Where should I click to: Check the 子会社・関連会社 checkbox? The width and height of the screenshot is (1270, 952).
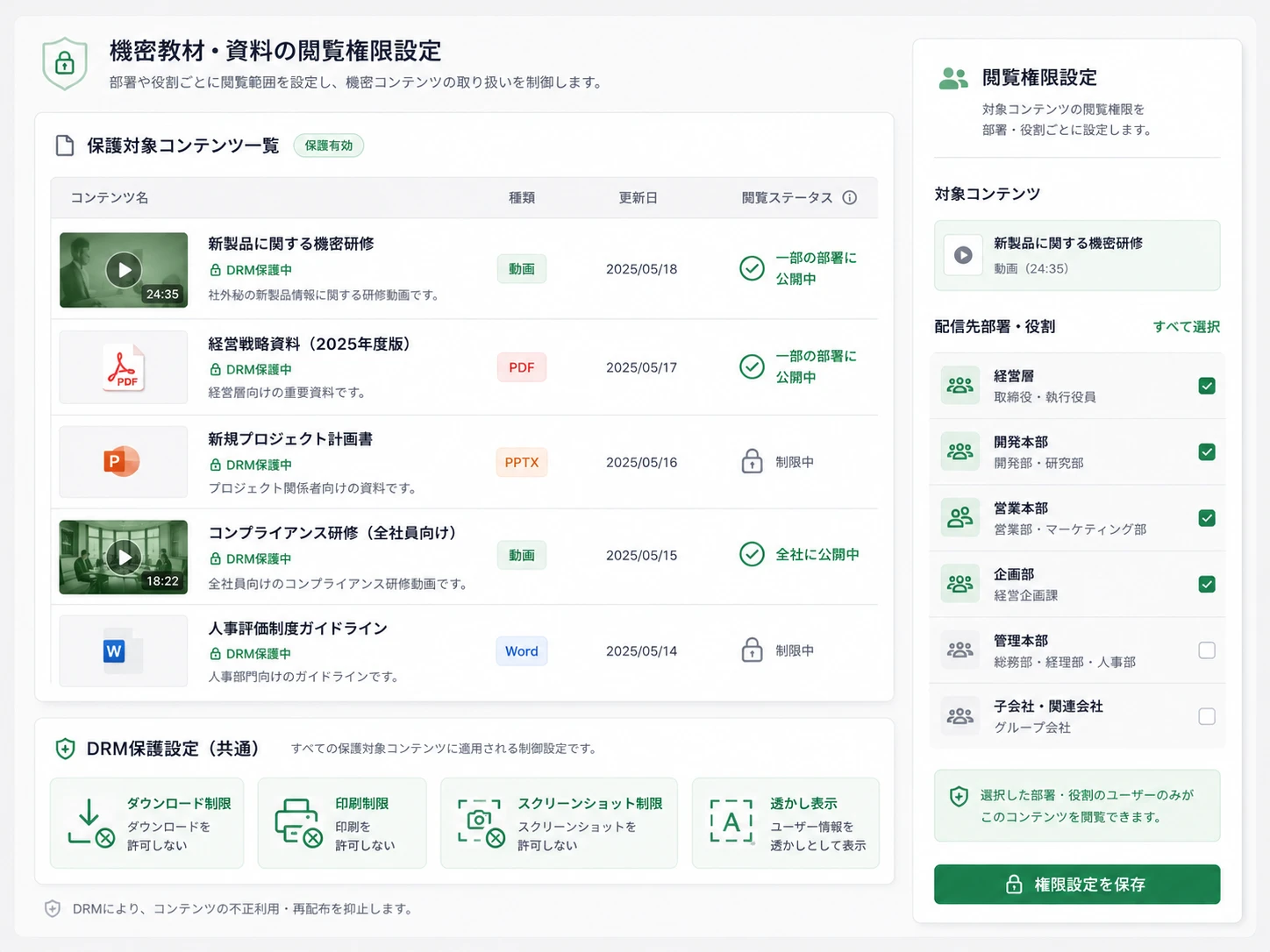pos(1207,716)
